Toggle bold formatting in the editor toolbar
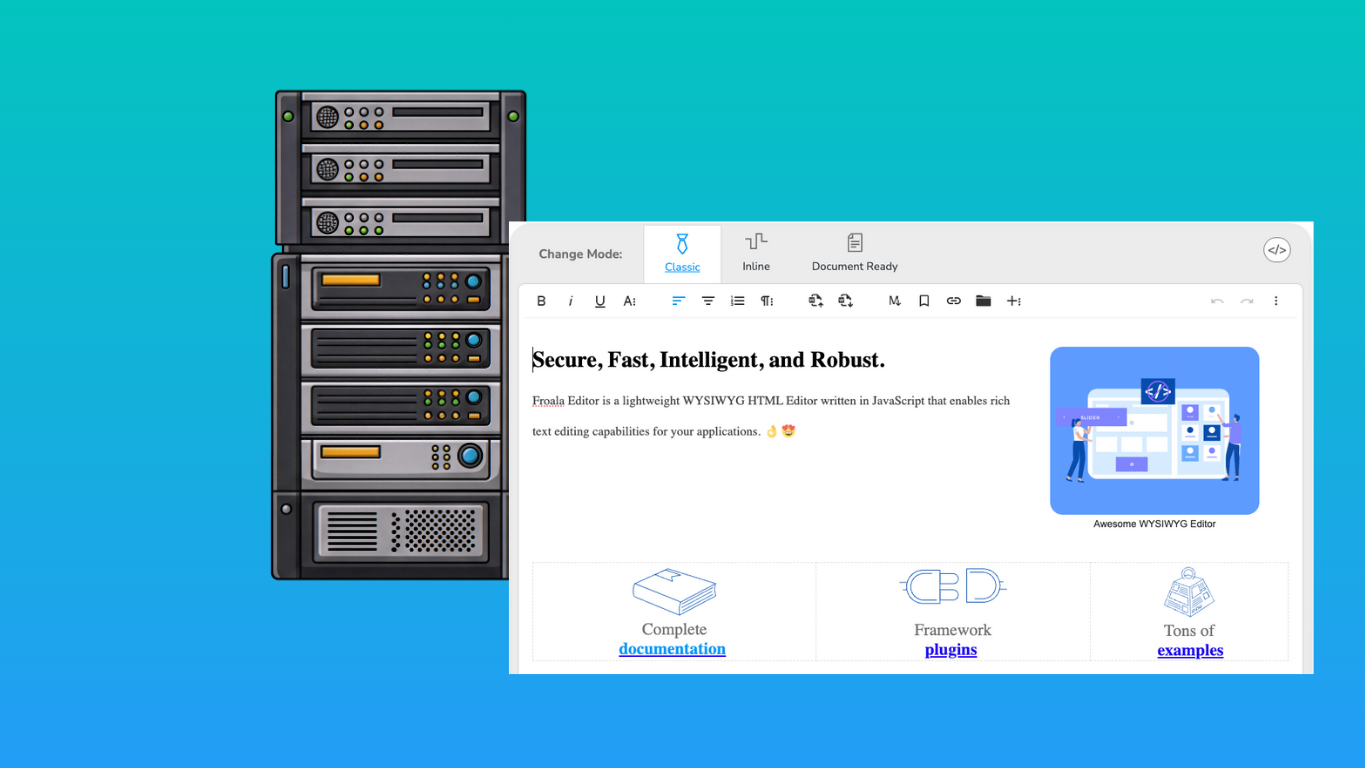This screenshot has height=768, width=1365. (541, 301)
